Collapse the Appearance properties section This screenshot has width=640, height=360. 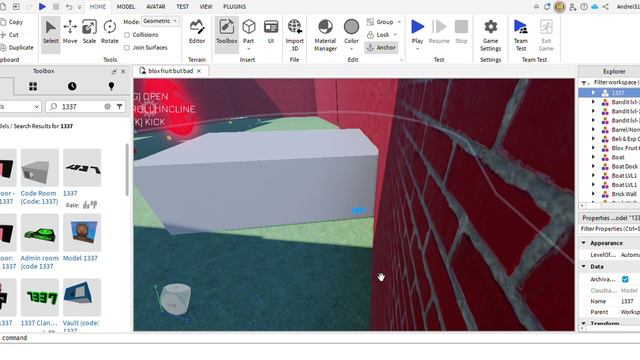pos(584,243)
